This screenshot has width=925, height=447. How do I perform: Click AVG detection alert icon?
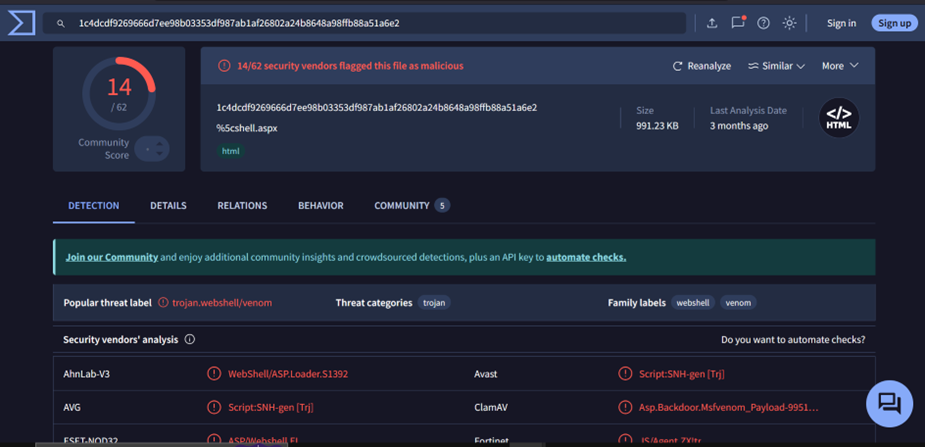pyautogui.click(x=214, y=407)
